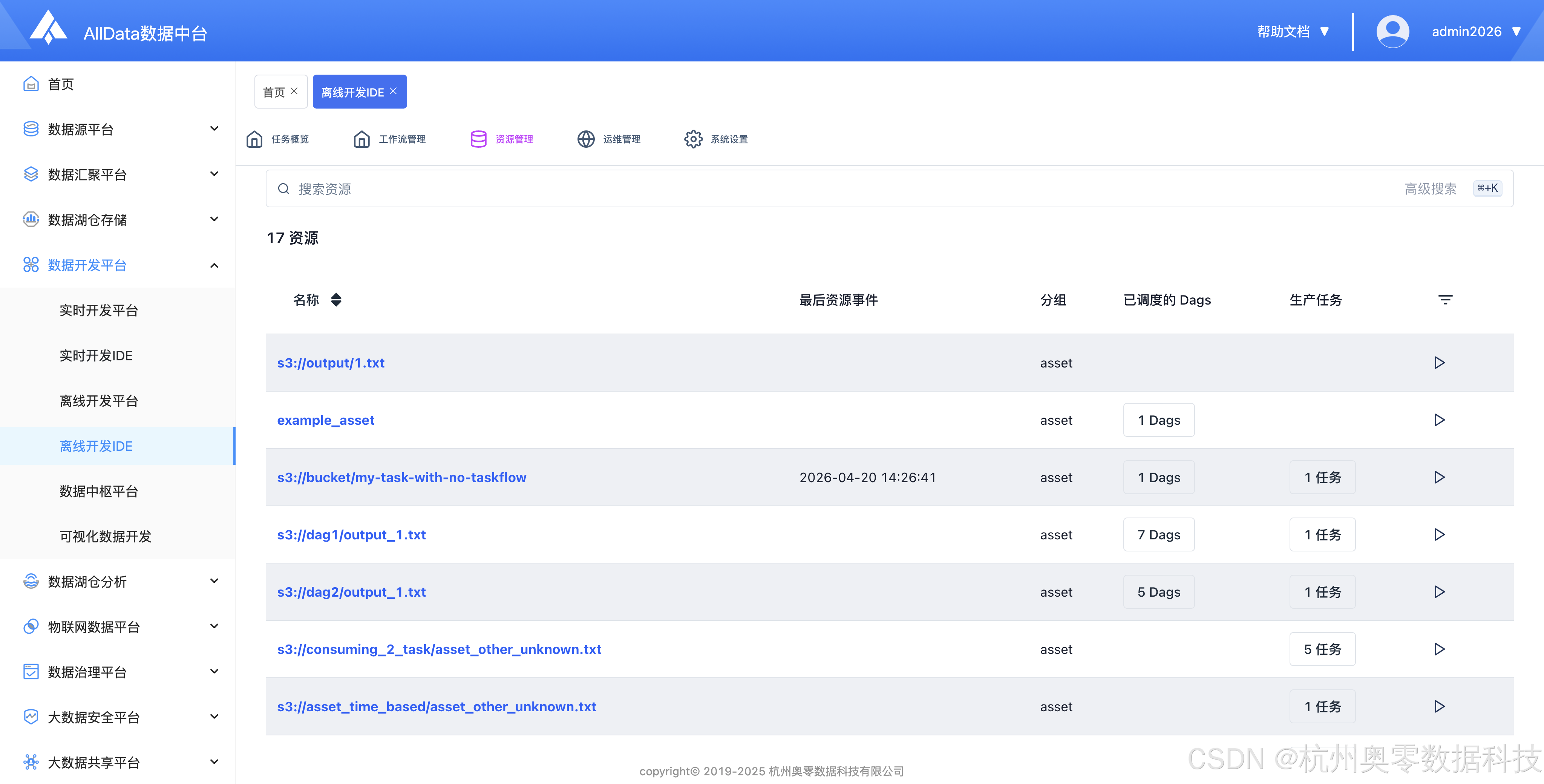Open the 帮助文档 dropdown
This screenshot has width=1544, height=784.
pyautogui.click(x=1293, y=31)
